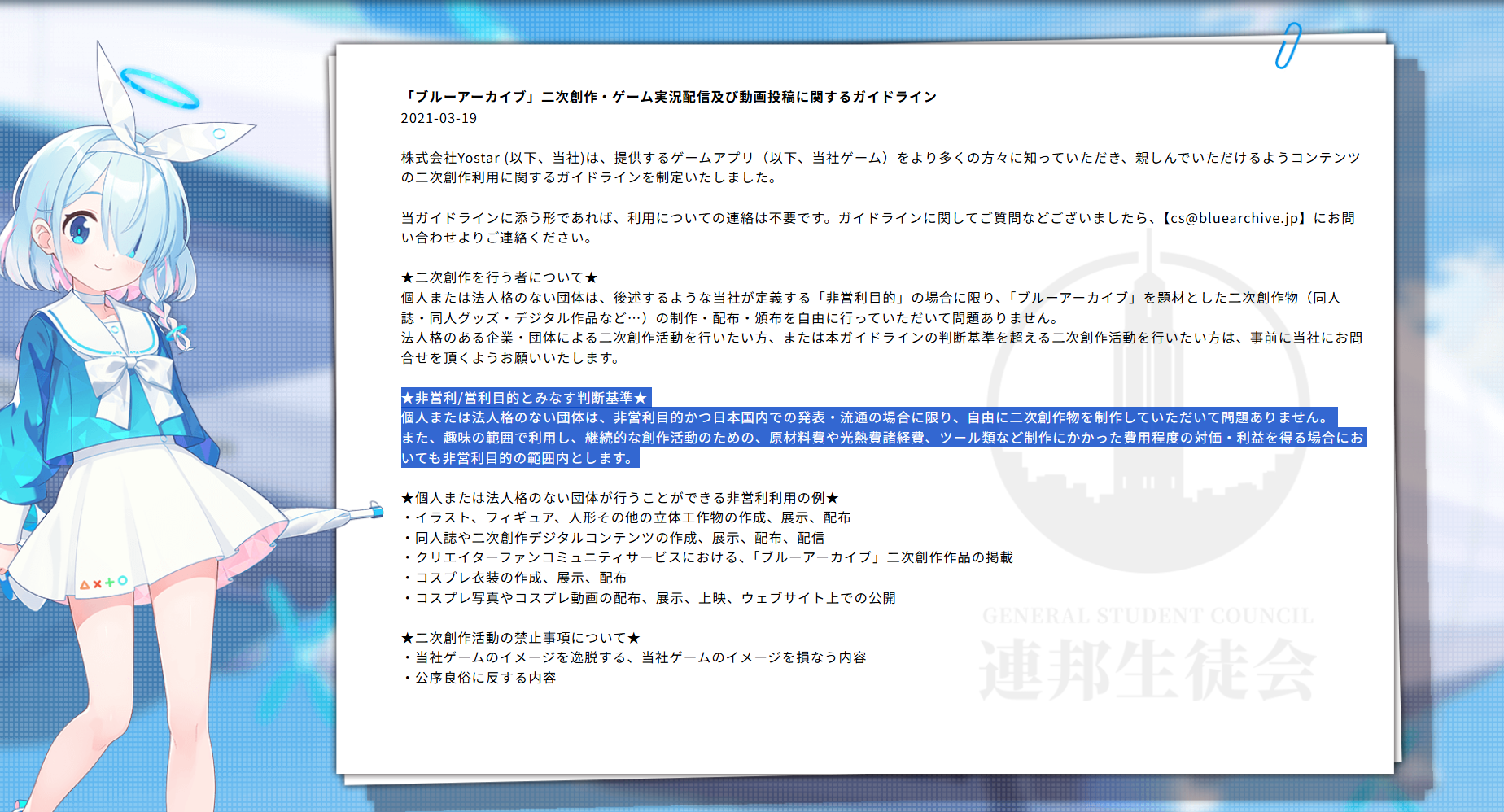Click the guideline title「ブルーアーカイブ」二次創作・ゲーム実況配信
The height and width of the screenshot is (812, 1504).
(x=669, y=97)
